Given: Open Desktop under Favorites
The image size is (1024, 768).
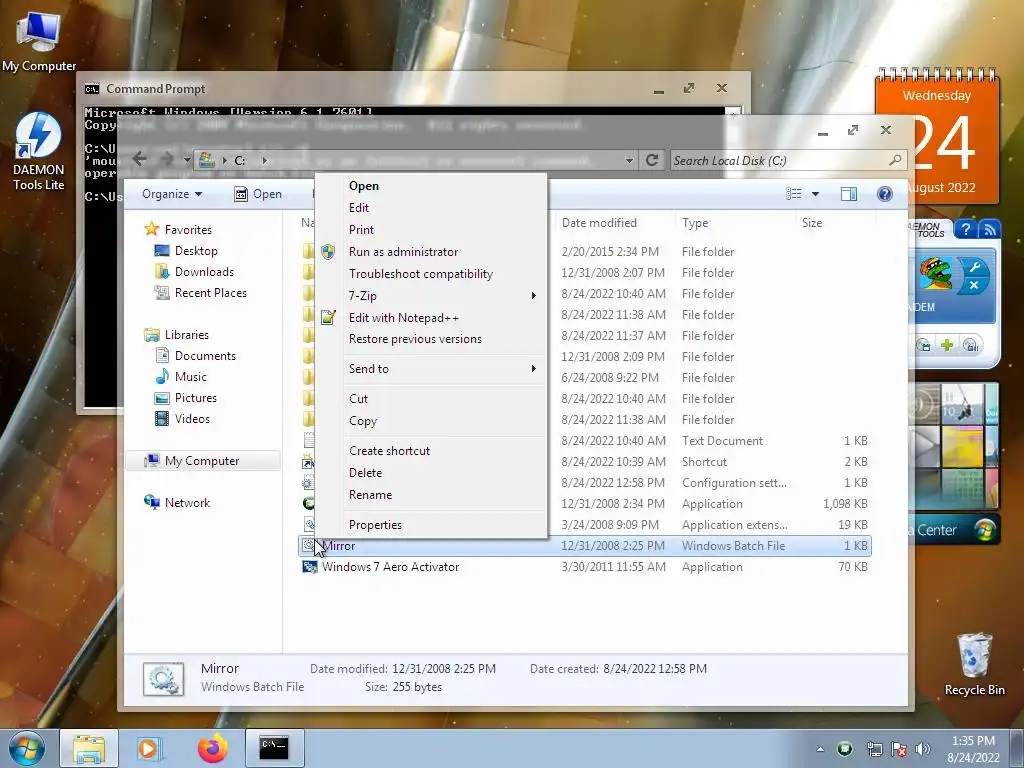Looking at the screenshot, I should pyautogui.click(x=186, y=251).
